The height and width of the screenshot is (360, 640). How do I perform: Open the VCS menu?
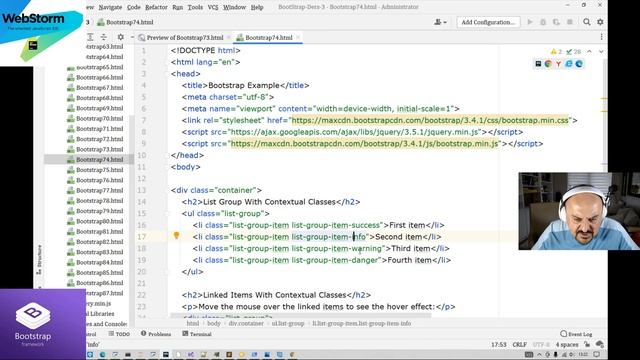coord(213,7)
